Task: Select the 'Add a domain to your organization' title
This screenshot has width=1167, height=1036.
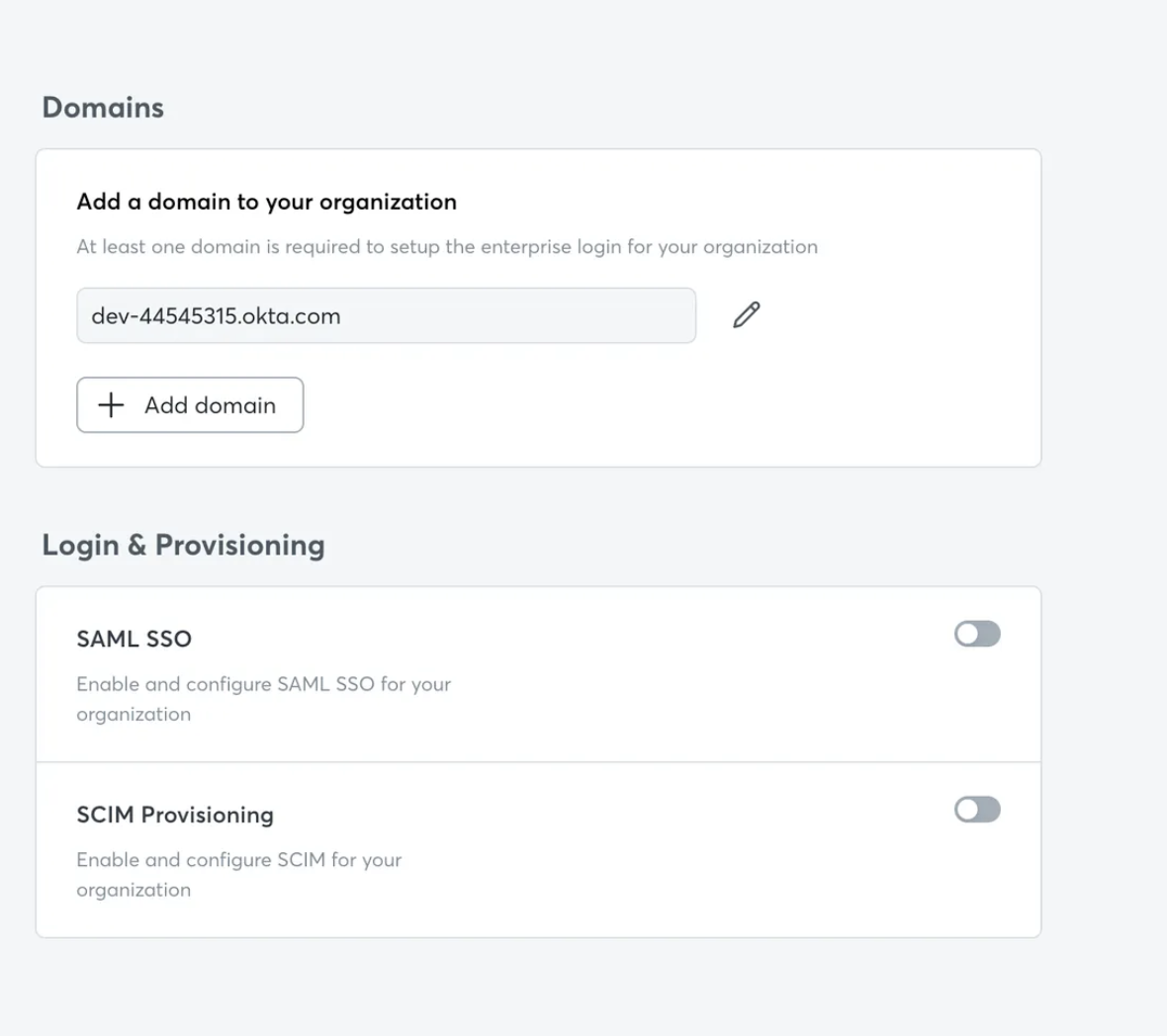Action: point(266,202)
